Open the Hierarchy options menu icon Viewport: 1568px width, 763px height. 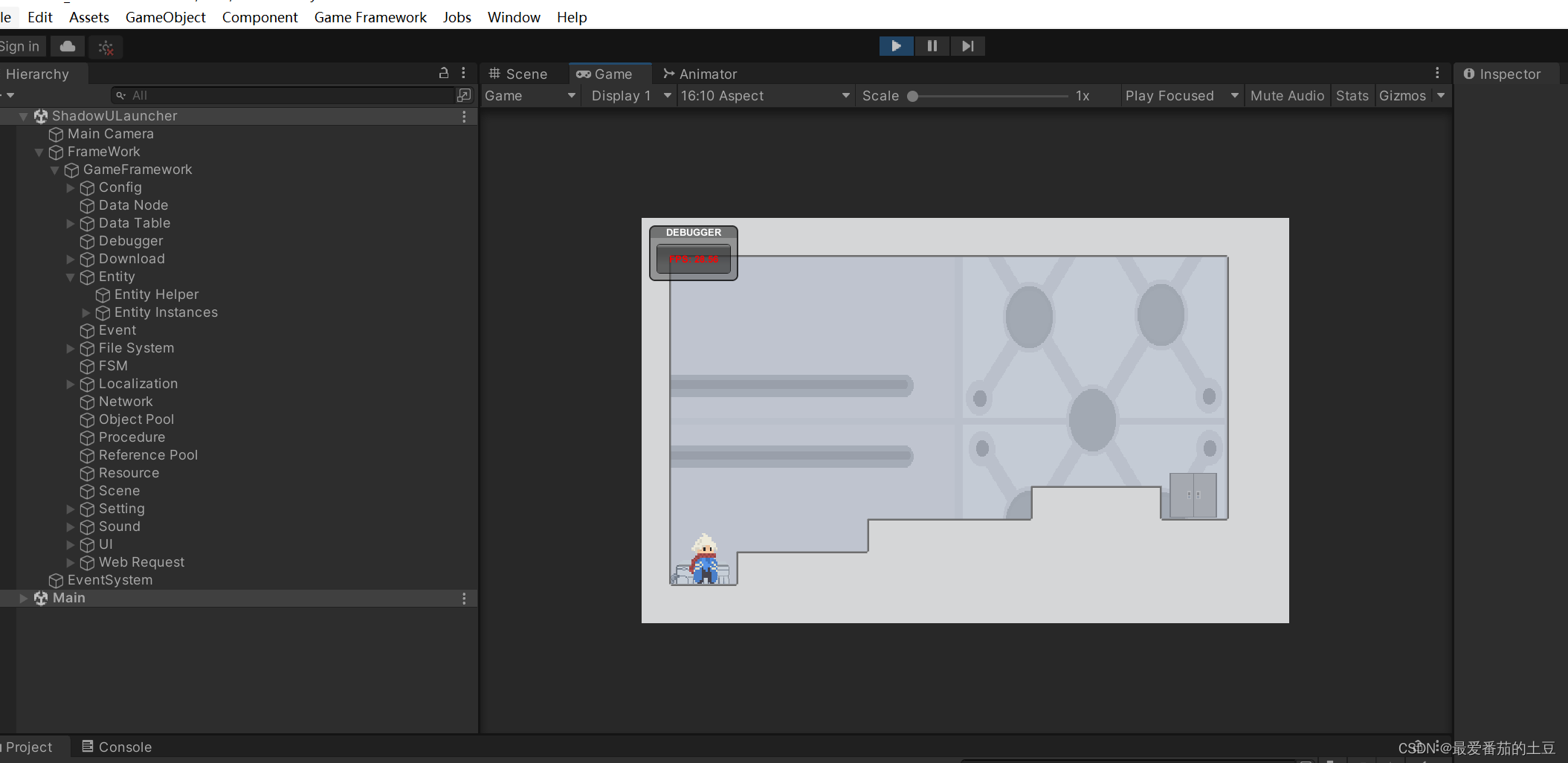click(x=464, y=73)
